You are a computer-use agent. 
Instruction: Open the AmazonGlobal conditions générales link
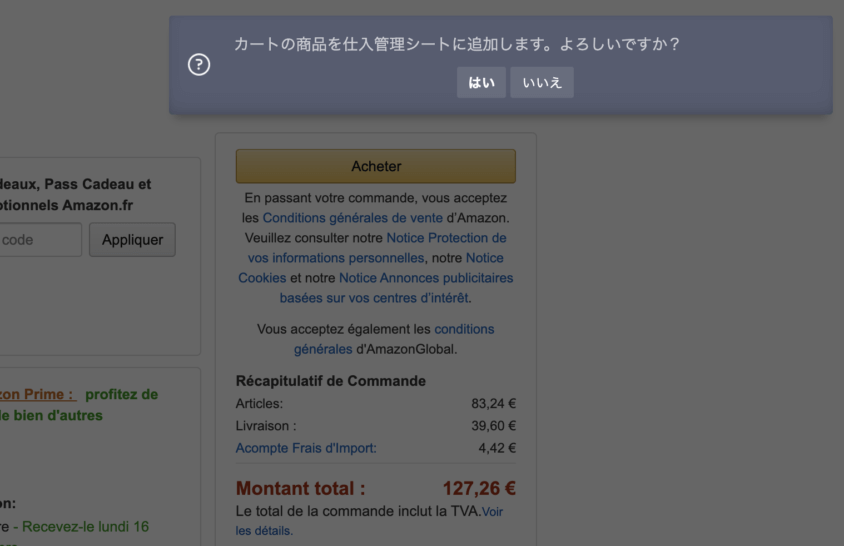pos(394,339)
